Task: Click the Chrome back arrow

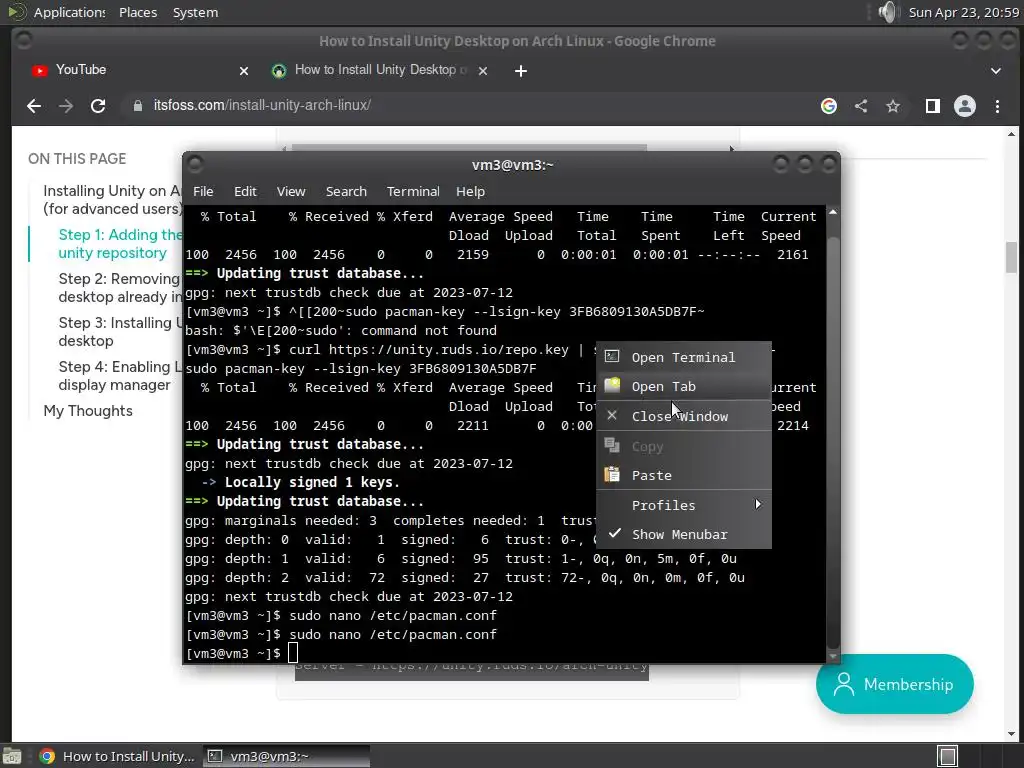Action: (x=34, y=106)
